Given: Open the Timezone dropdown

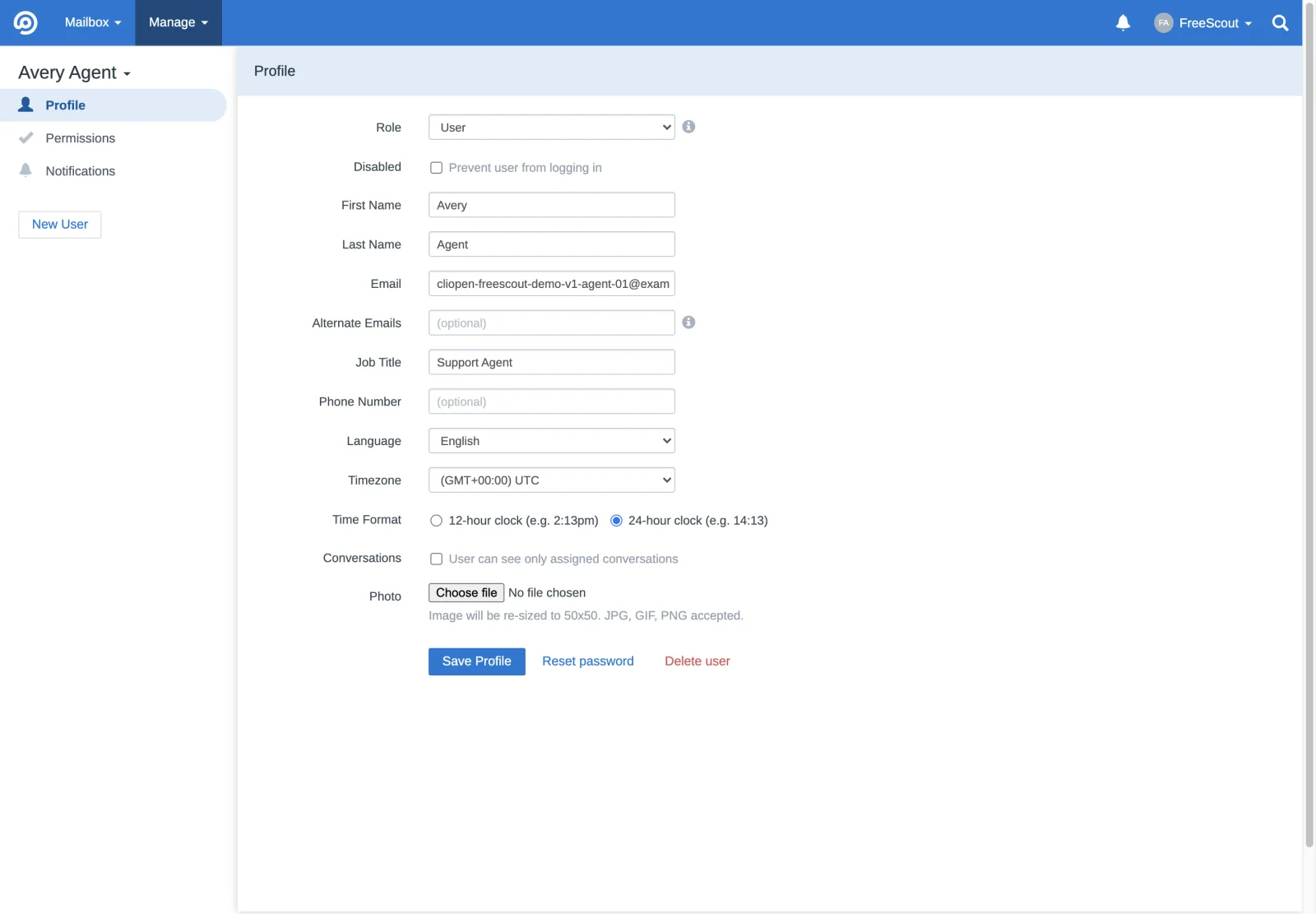Looking at the screenshot, I should (x=552, y=480).
